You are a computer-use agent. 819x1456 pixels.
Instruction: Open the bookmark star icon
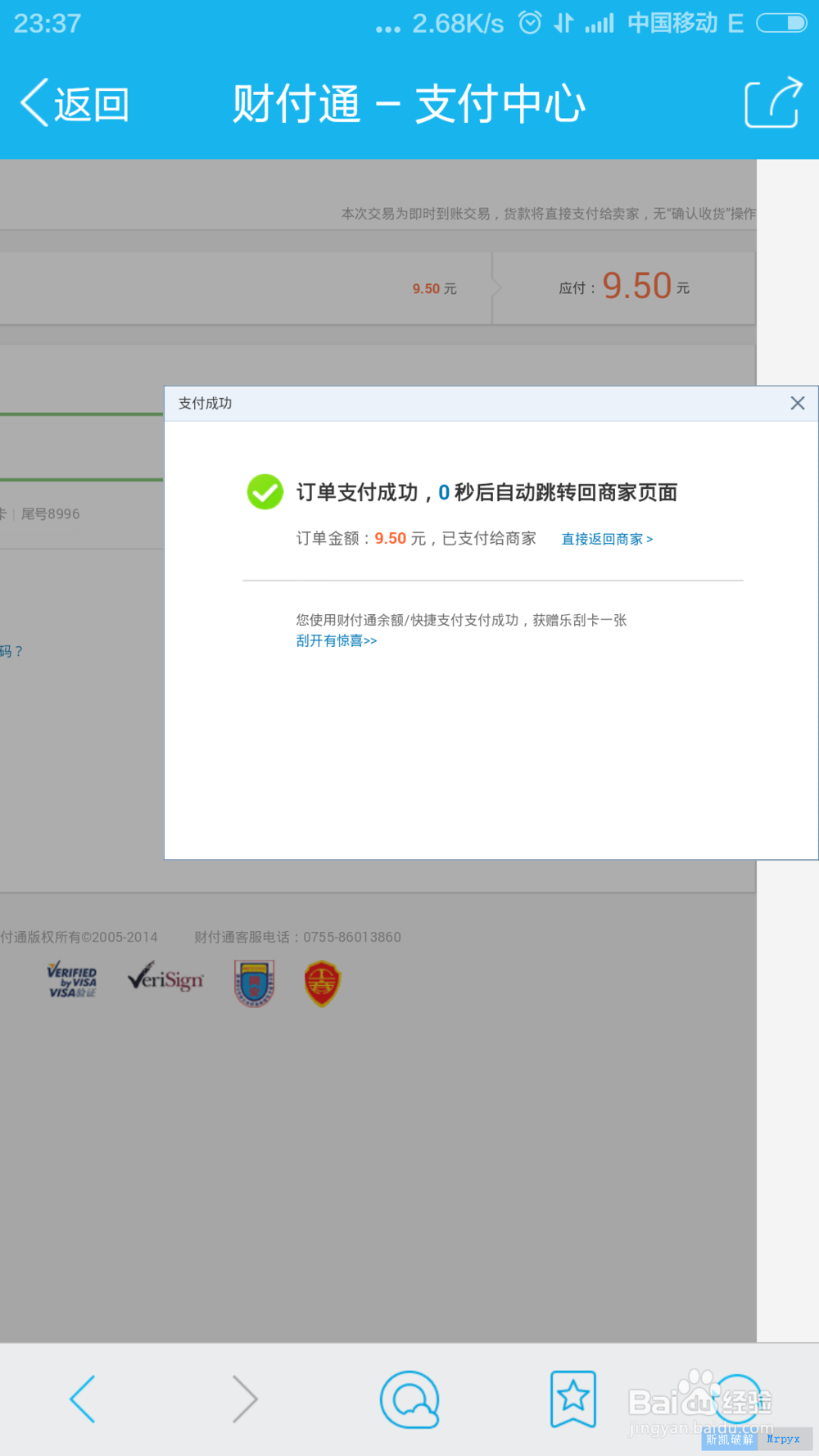tap(573, 1399)
